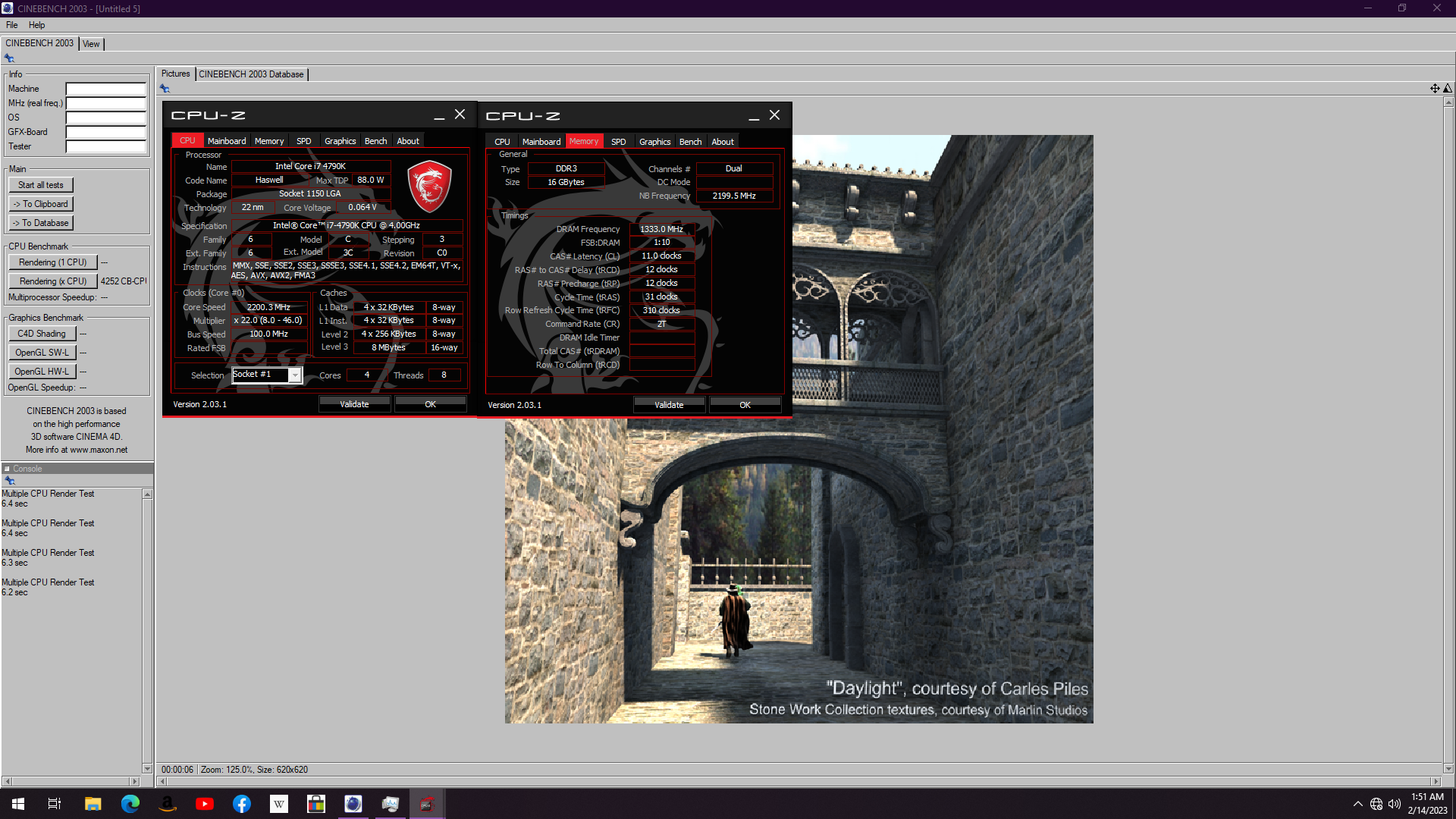This screenshot has height=819, width=1456.
Task: Open Windows Start menu
Action: pyautogui.click(x=18, y=804)
